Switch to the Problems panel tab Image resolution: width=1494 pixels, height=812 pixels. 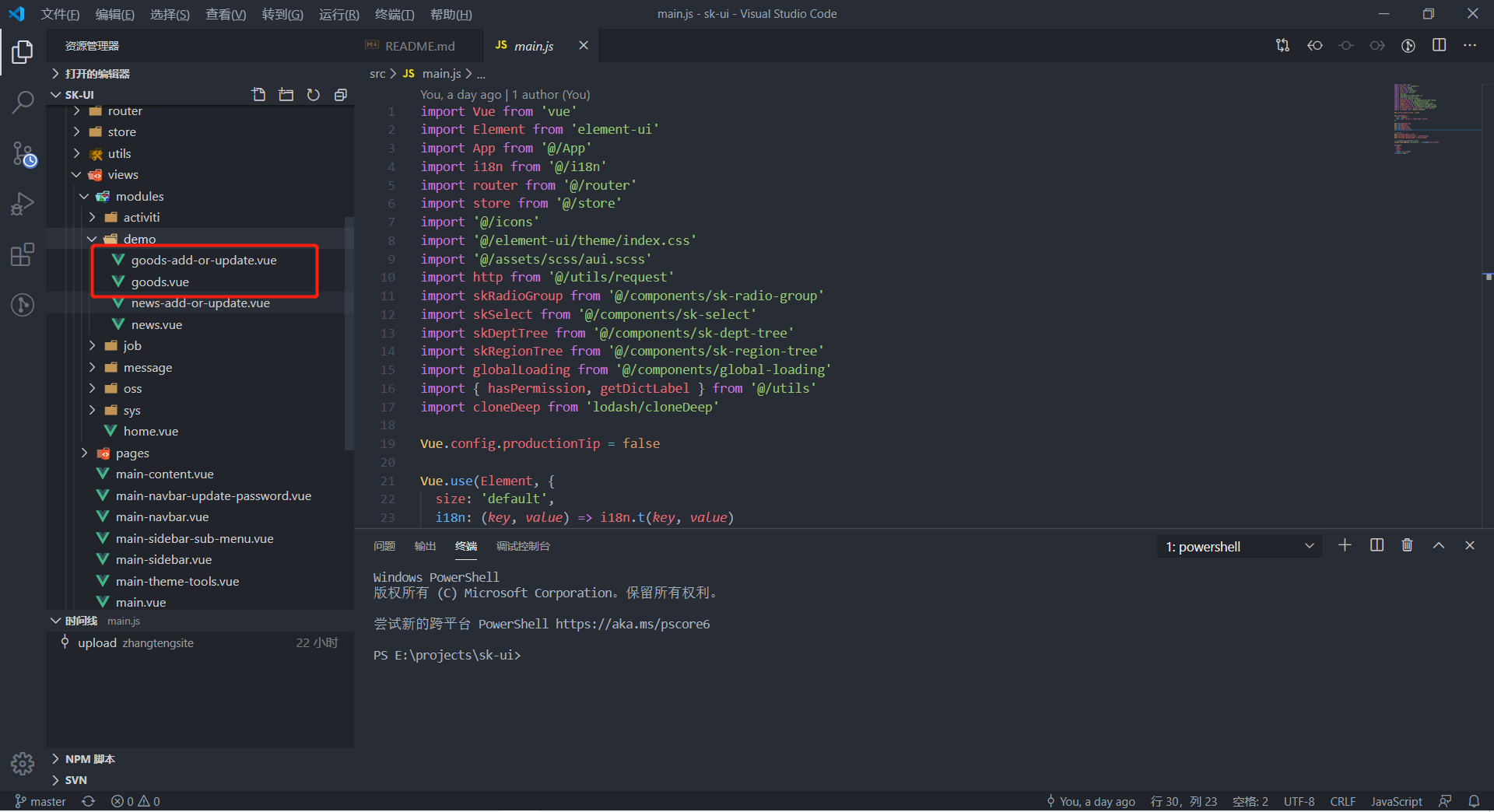click(384, 546)
